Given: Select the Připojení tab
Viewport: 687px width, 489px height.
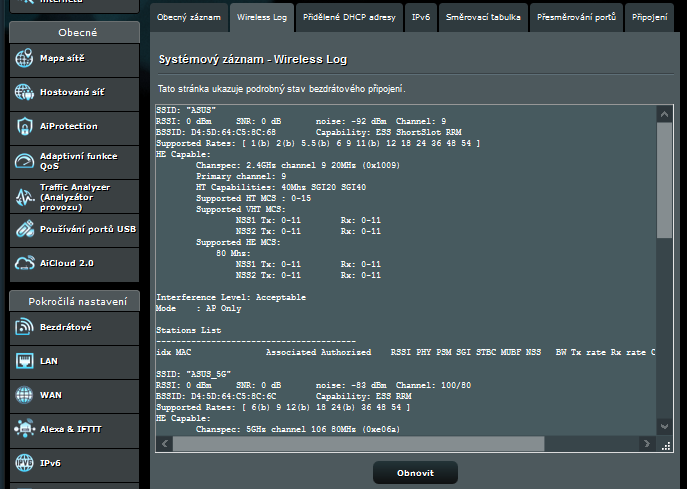Looking at the screenshot, I should (x=649, y=18).
